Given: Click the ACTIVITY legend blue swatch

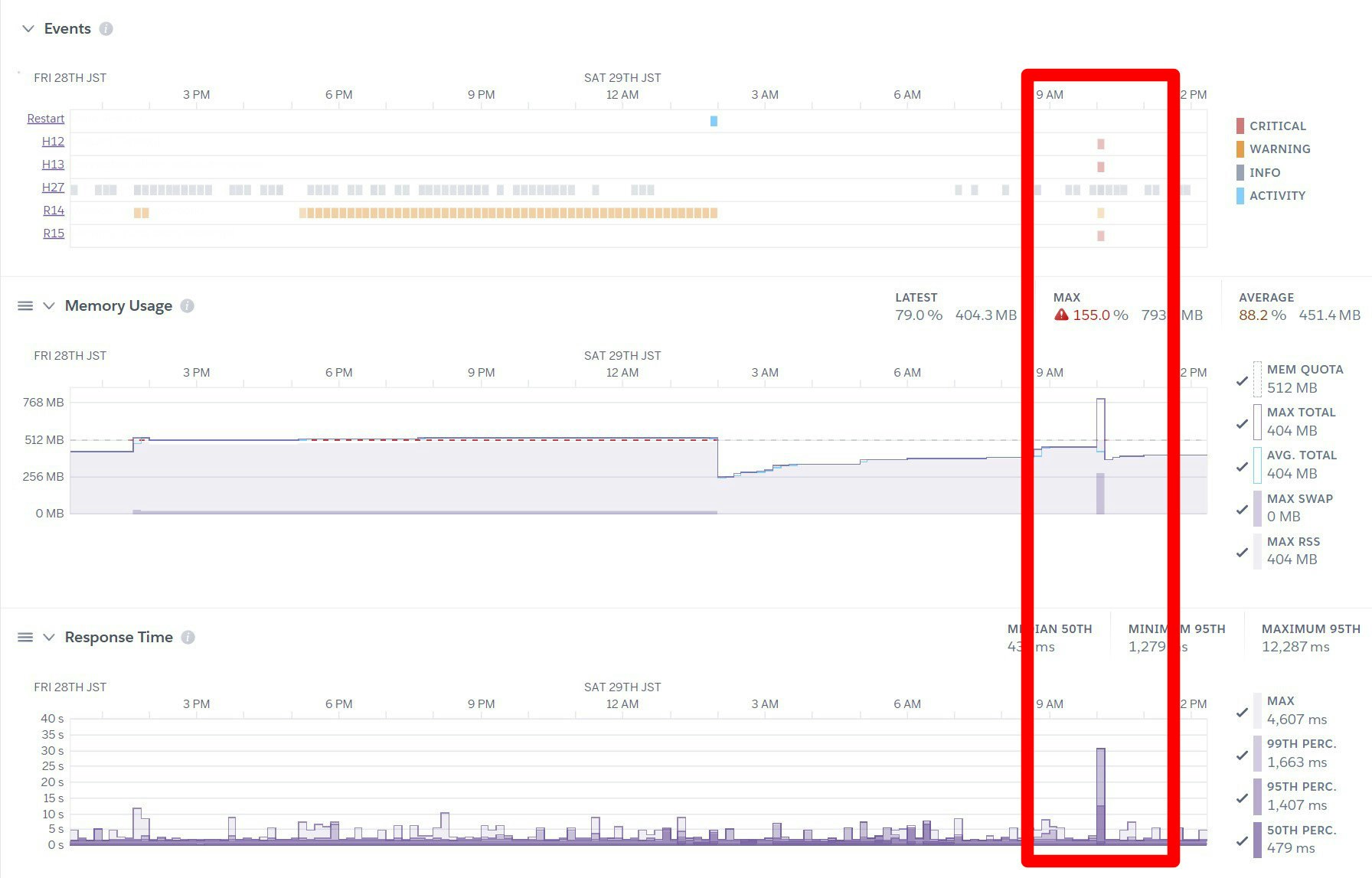Looking at the screenshot, I should pos(1240,196).
